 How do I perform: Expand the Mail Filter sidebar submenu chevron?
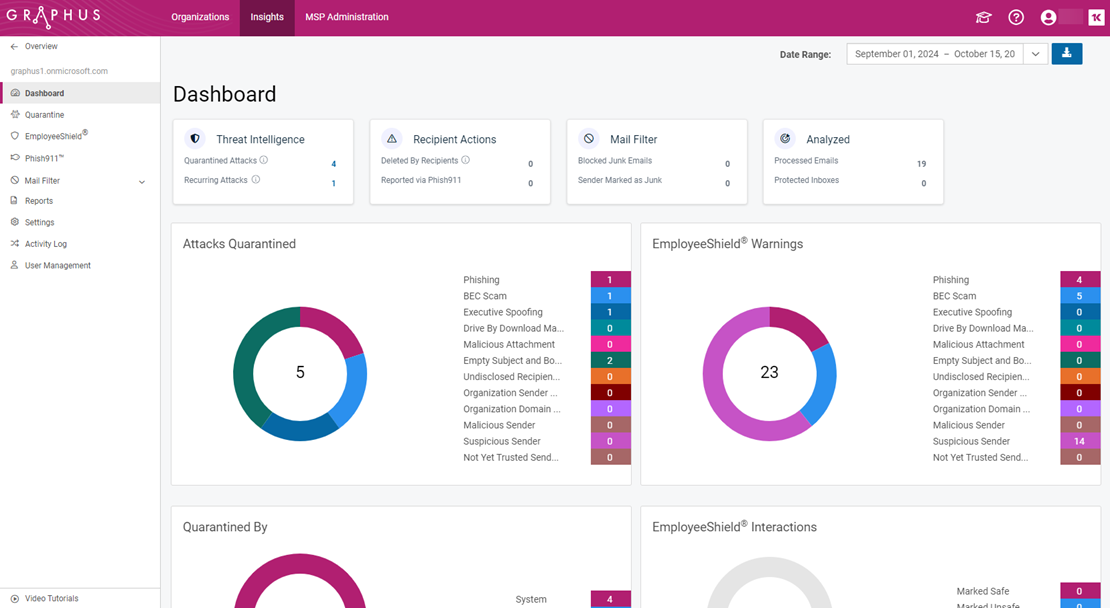pyautogui.click(x=142, y=182)
